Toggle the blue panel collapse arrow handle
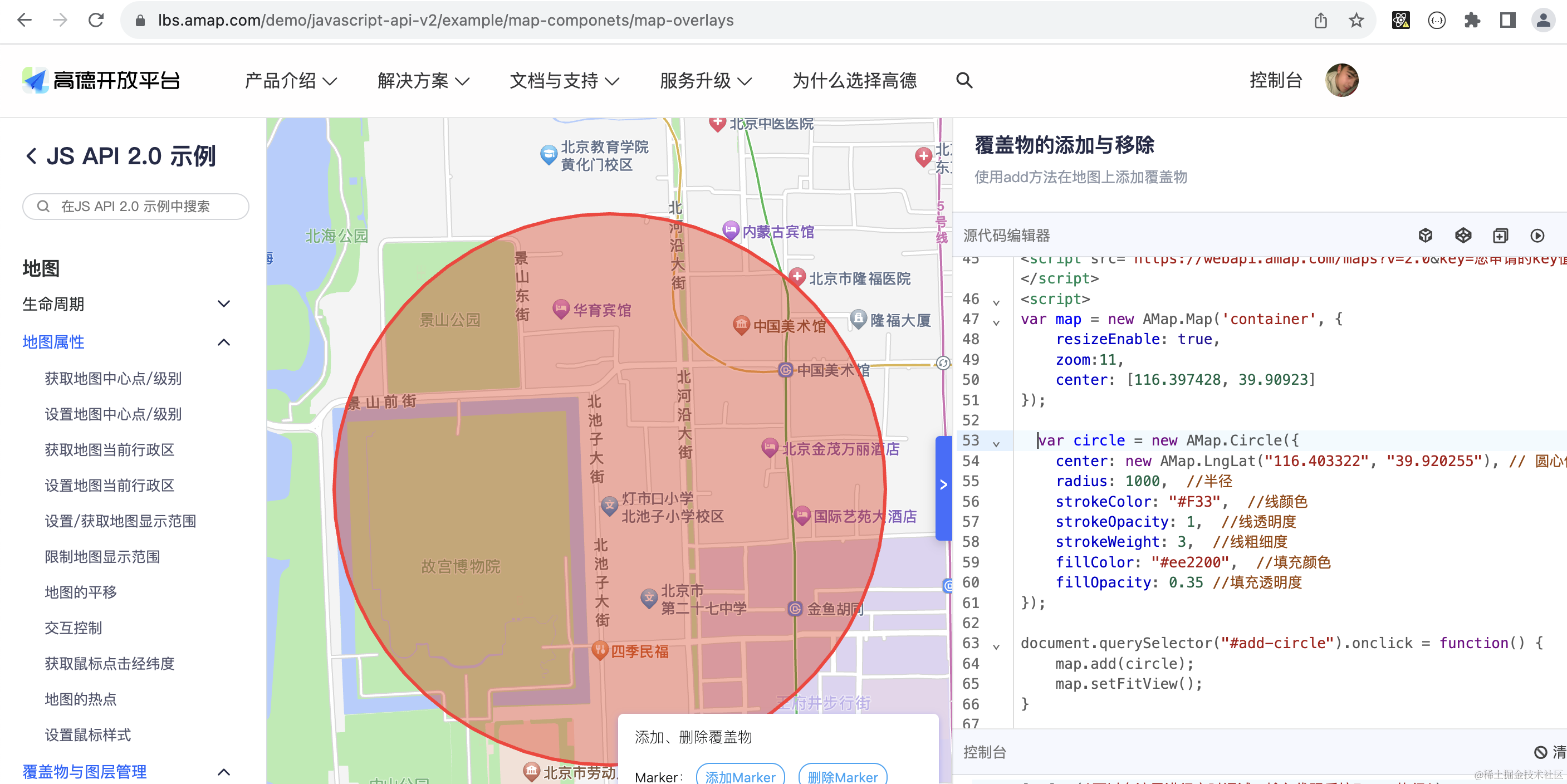 (943, 486)
